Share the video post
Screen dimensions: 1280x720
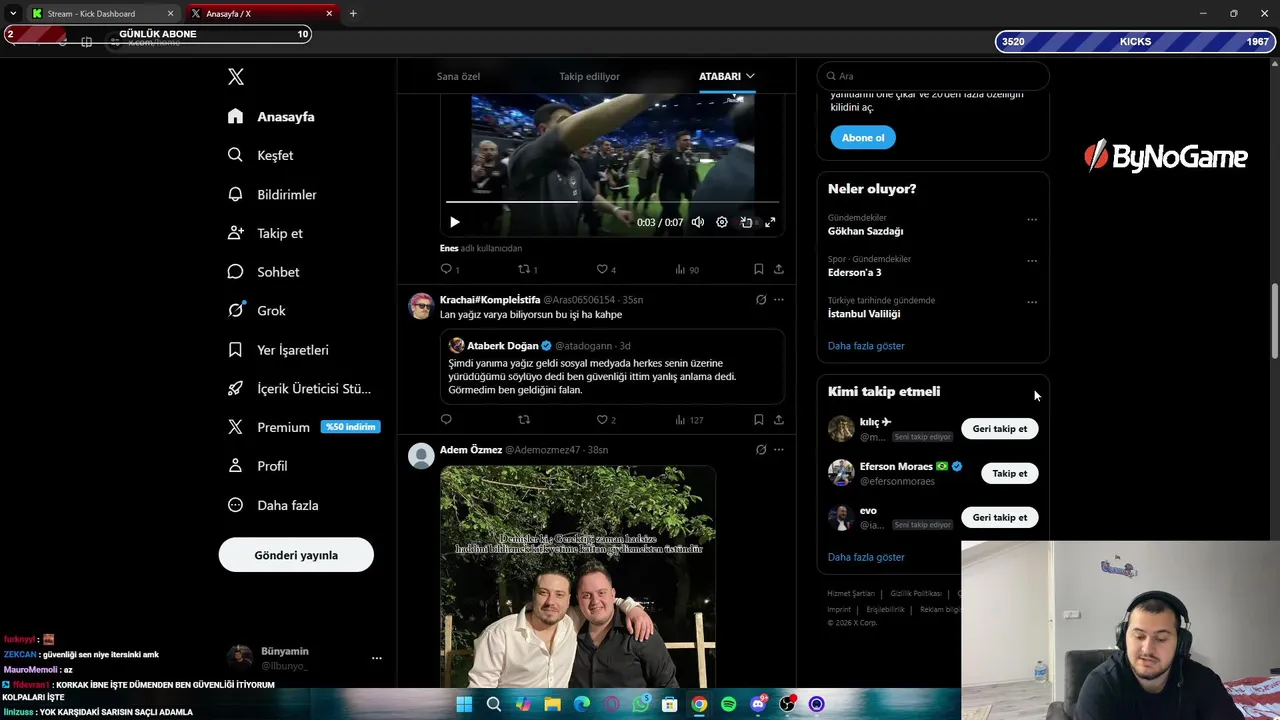pyautogui.click(x=779, y=269)
